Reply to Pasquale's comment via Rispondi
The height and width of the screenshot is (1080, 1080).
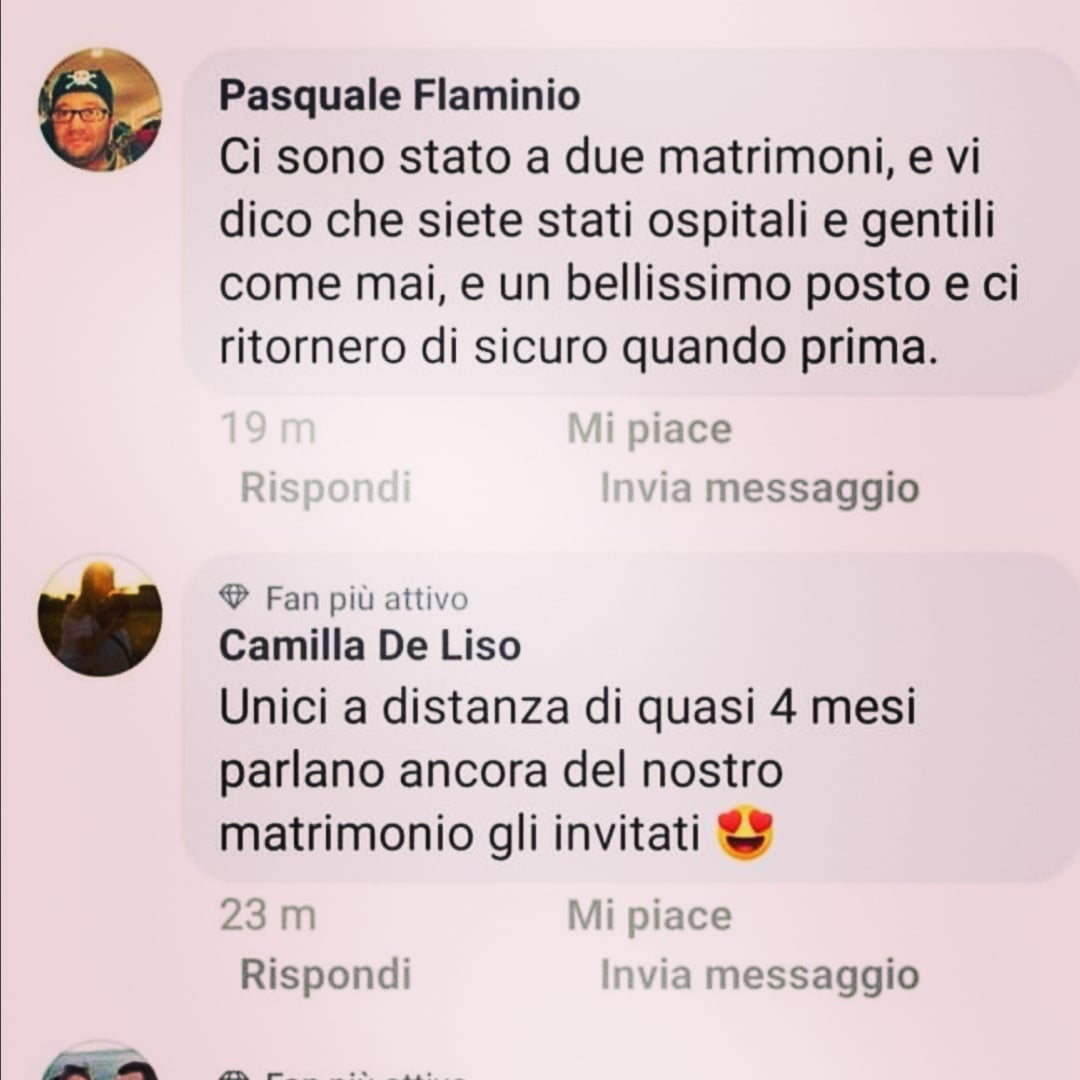point(326,488)
